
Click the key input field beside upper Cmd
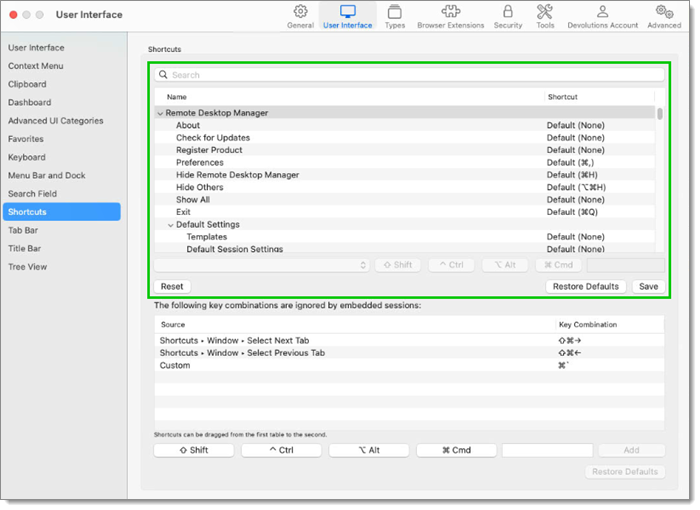[x=625, y=265]
